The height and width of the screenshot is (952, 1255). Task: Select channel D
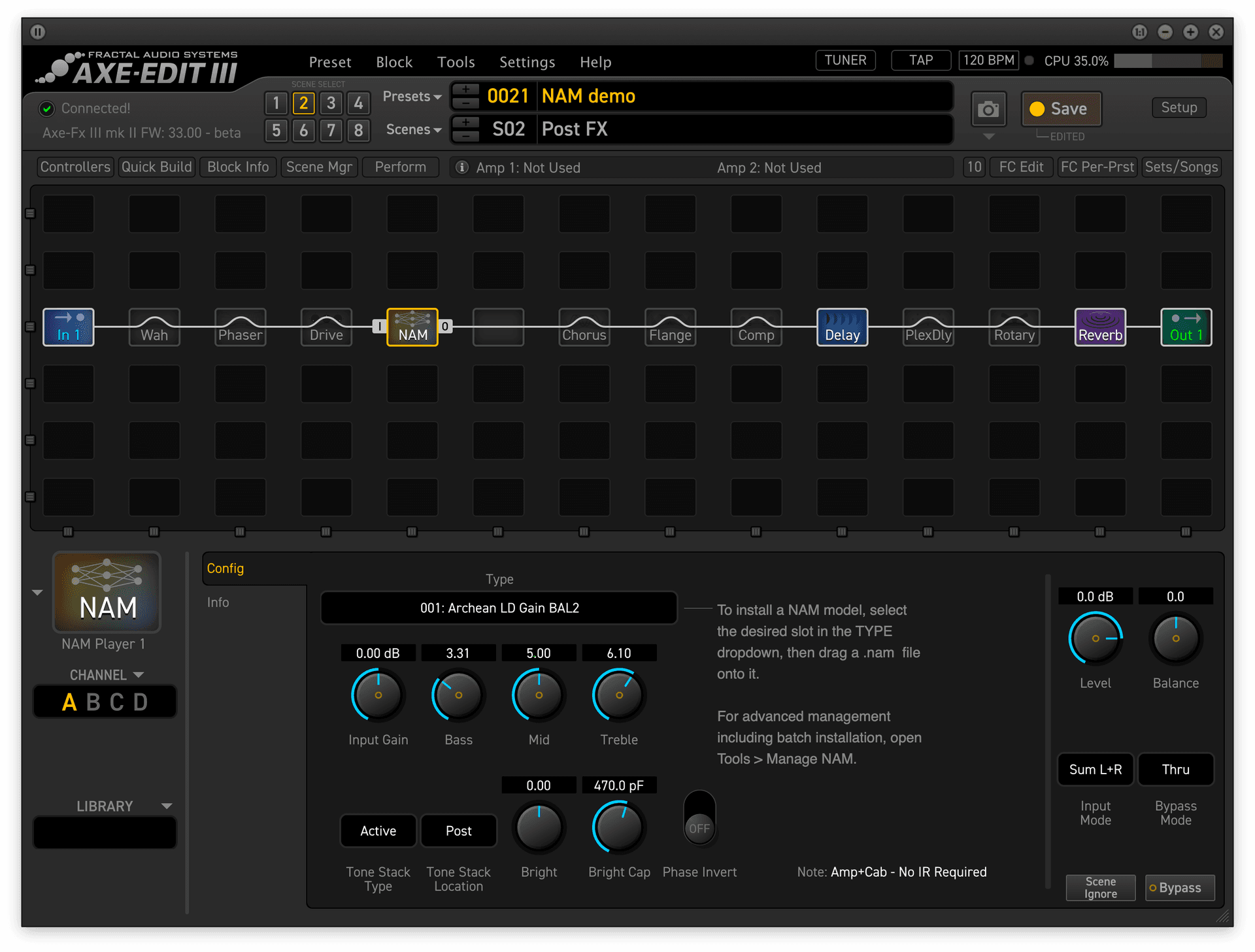click(141, 702)
